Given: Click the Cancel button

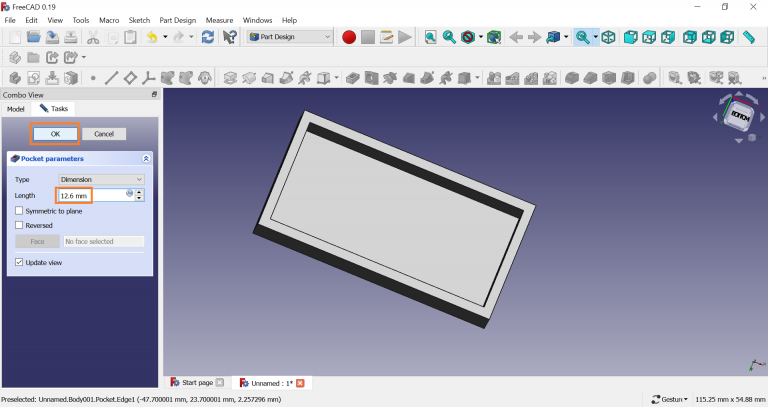Looking at the screenshot, I should (104, 134).
